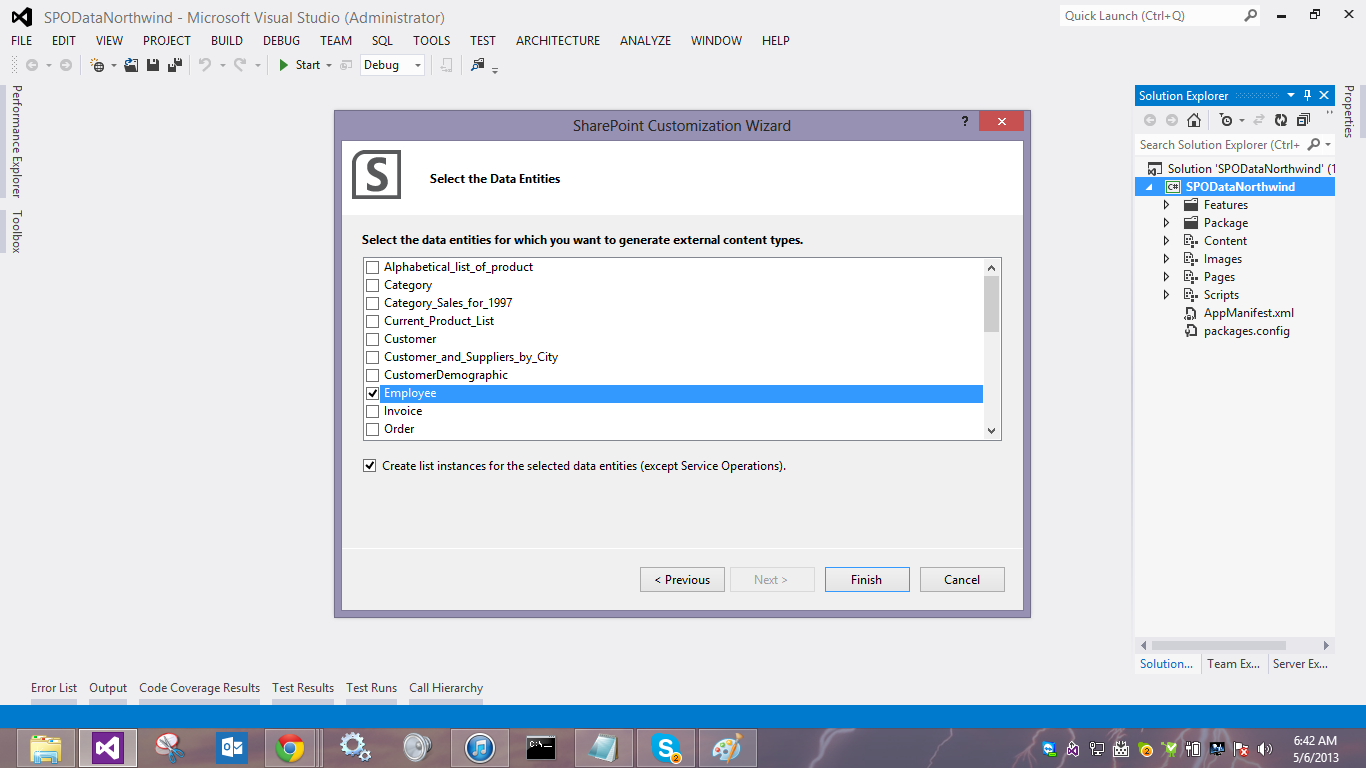
Task: Click the Solution Explorer search magnifier
Action: point(1314,145)
